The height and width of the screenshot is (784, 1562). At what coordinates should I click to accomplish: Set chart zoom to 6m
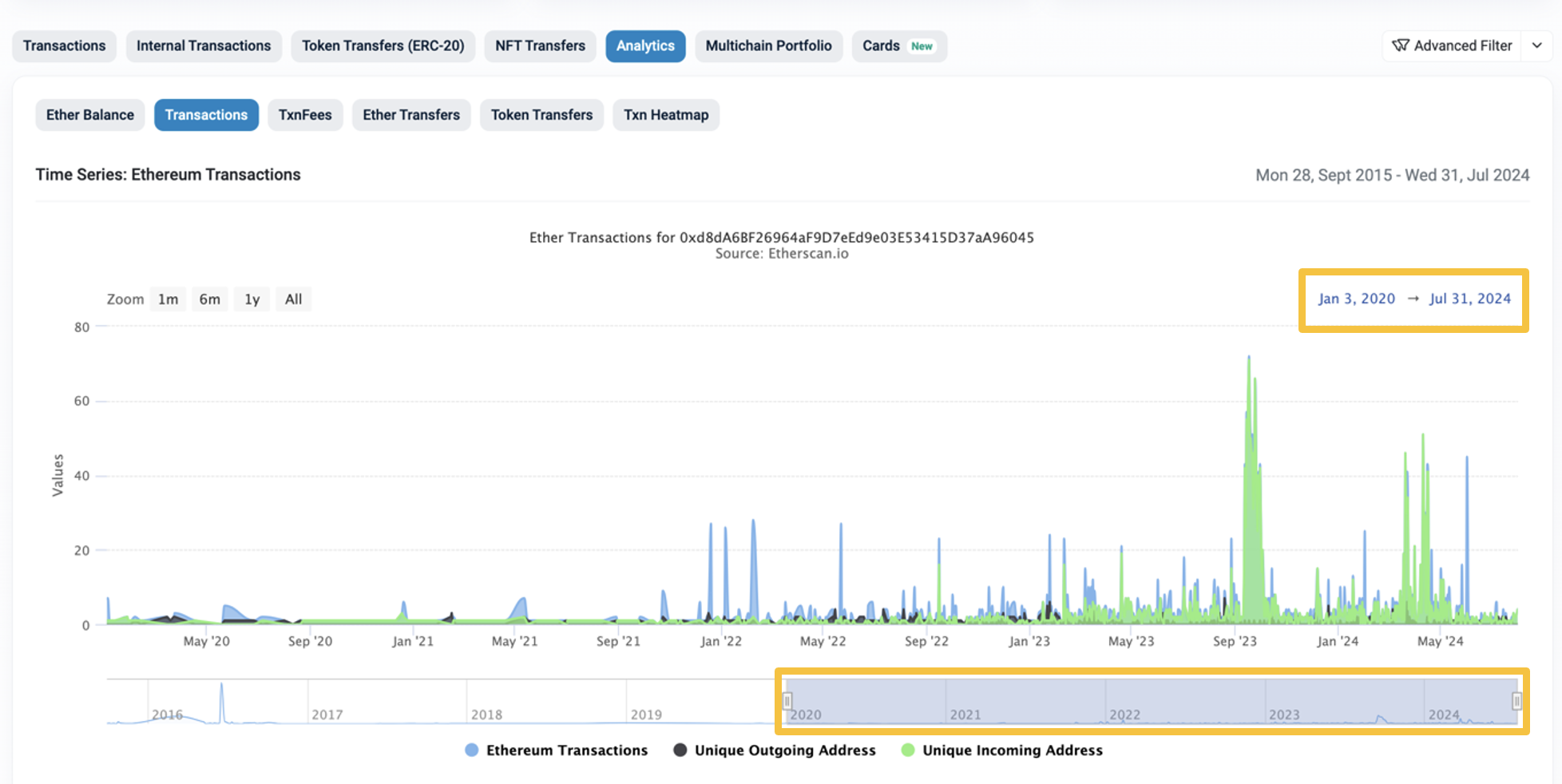click(x=209, y=299)
